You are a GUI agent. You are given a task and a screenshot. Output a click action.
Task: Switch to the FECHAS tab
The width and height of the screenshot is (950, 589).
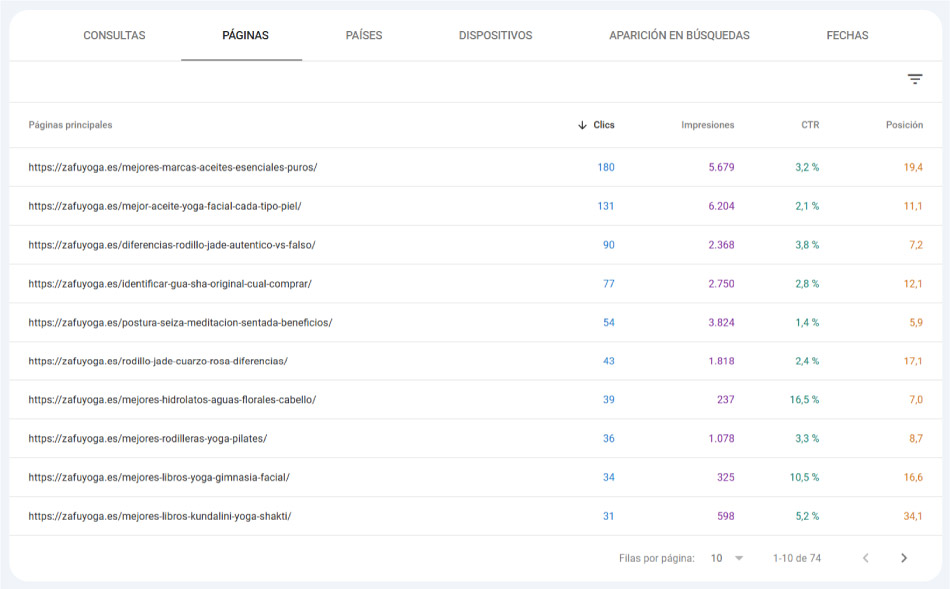coord(847,35)
